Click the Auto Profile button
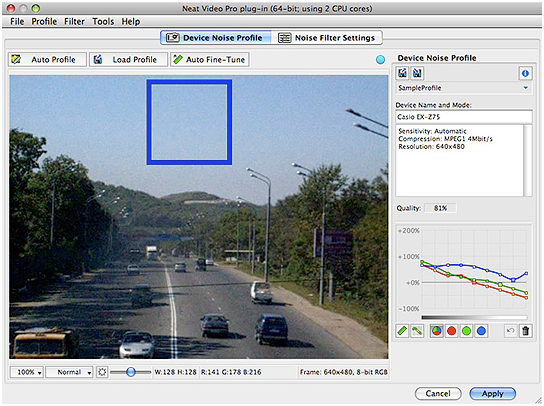This screenshot has width=544, height=406. coord(47,60)
